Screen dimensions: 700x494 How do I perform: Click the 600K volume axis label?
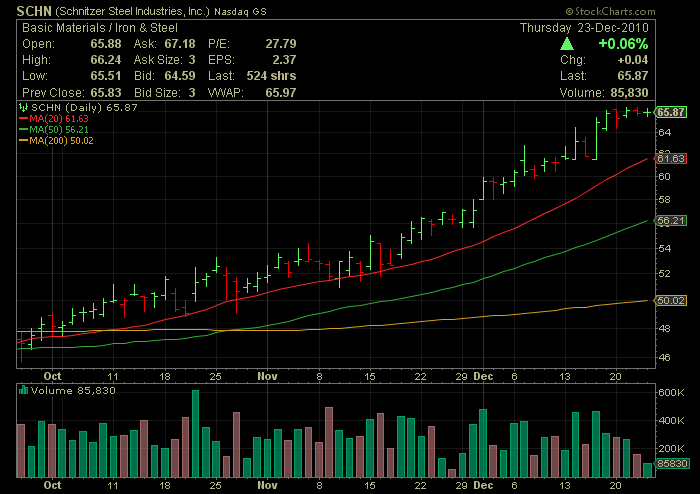tap(671, 392)
